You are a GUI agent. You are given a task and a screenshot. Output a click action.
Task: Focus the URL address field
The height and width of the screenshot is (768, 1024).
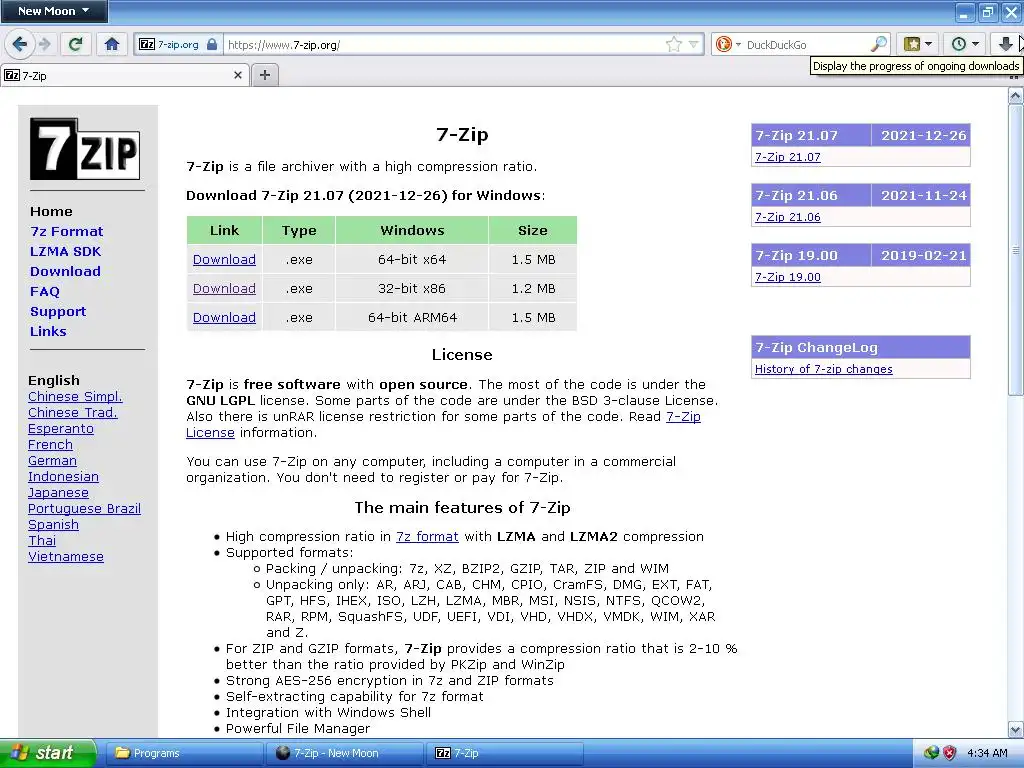pos(444,44)
